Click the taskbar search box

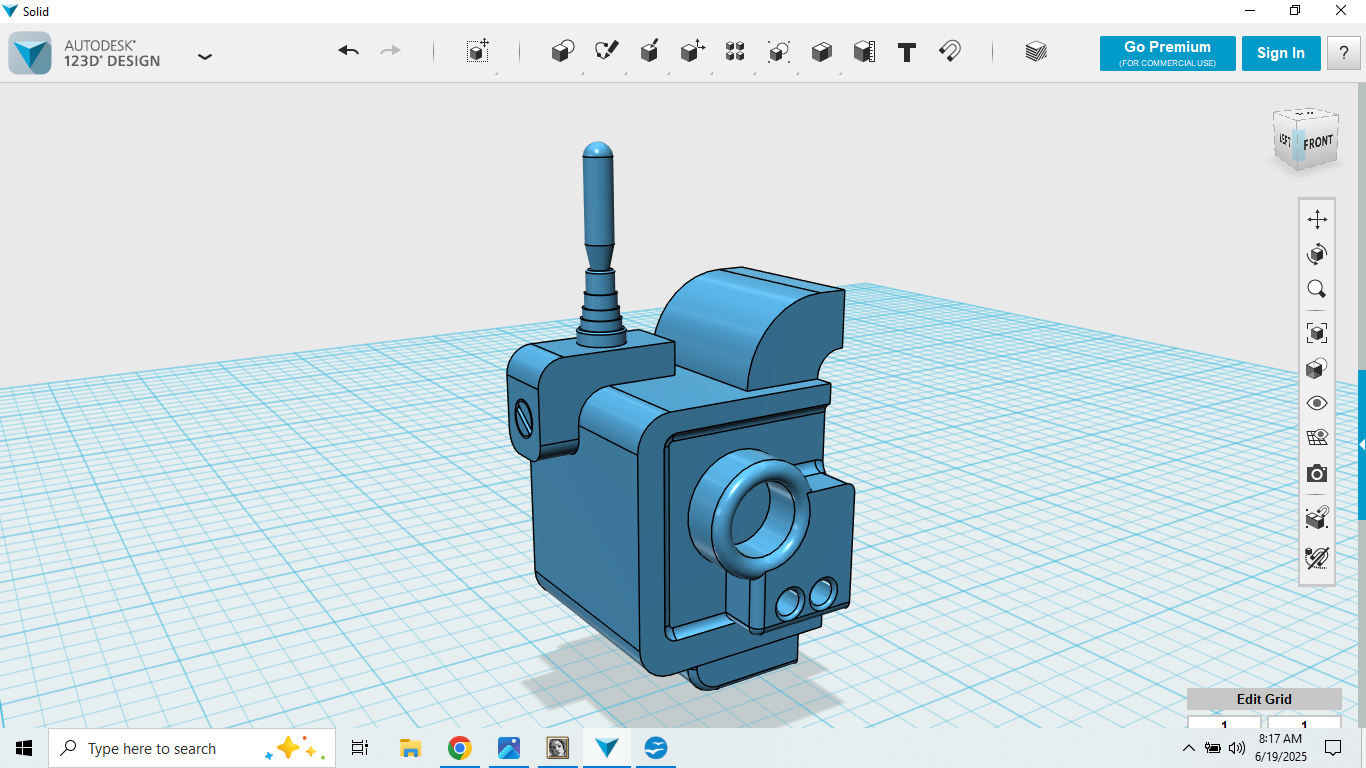(192, 748)
